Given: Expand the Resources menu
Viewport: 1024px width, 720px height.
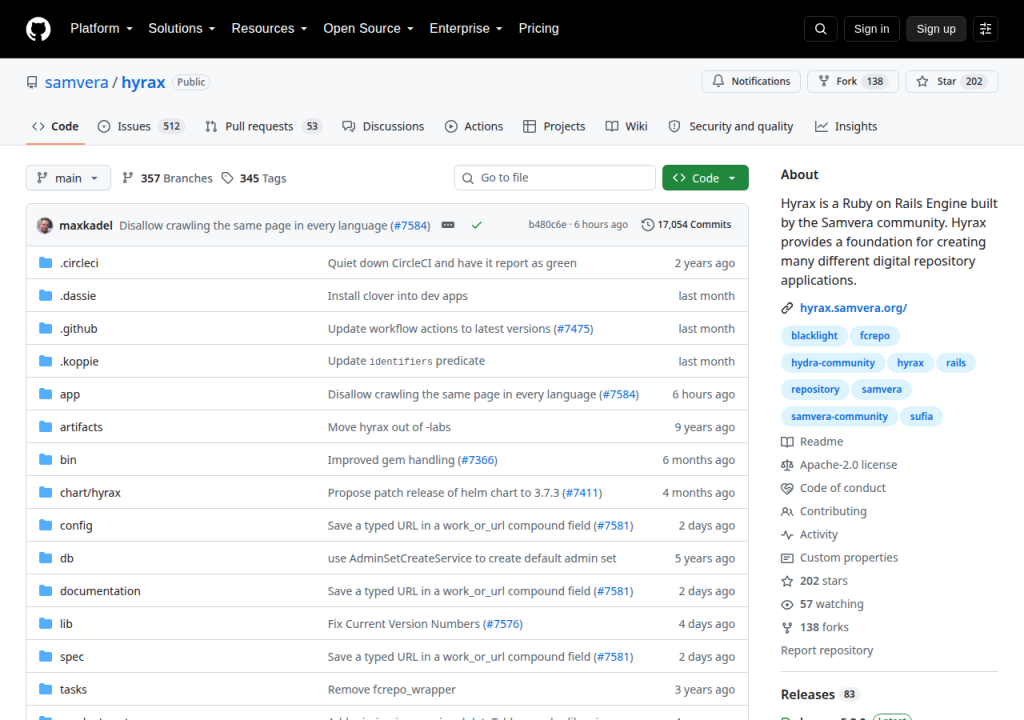Looking at the screenshot, I should click(x=269, y=29).
